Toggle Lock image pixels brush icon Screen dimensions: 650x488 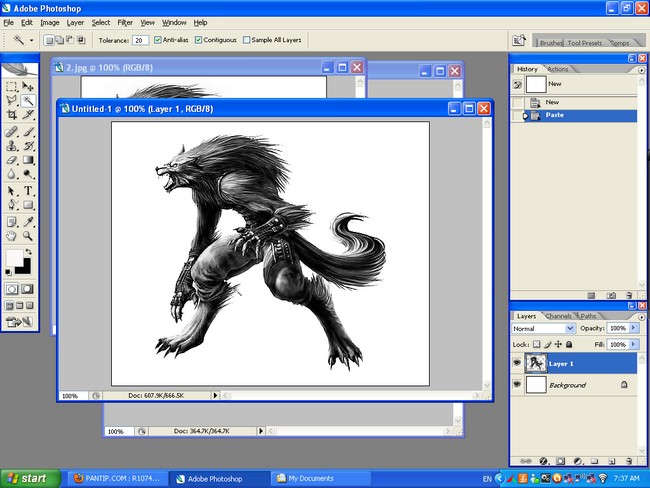[548, 344]
